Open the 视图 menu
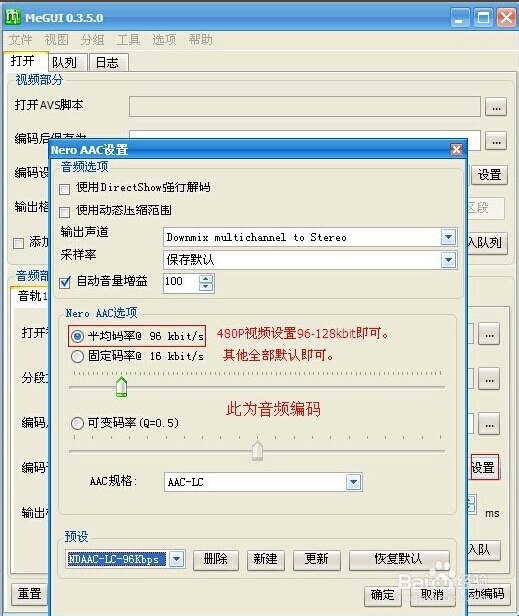The height and width of the screenshot is (616, 519). (x=57, y=40)
